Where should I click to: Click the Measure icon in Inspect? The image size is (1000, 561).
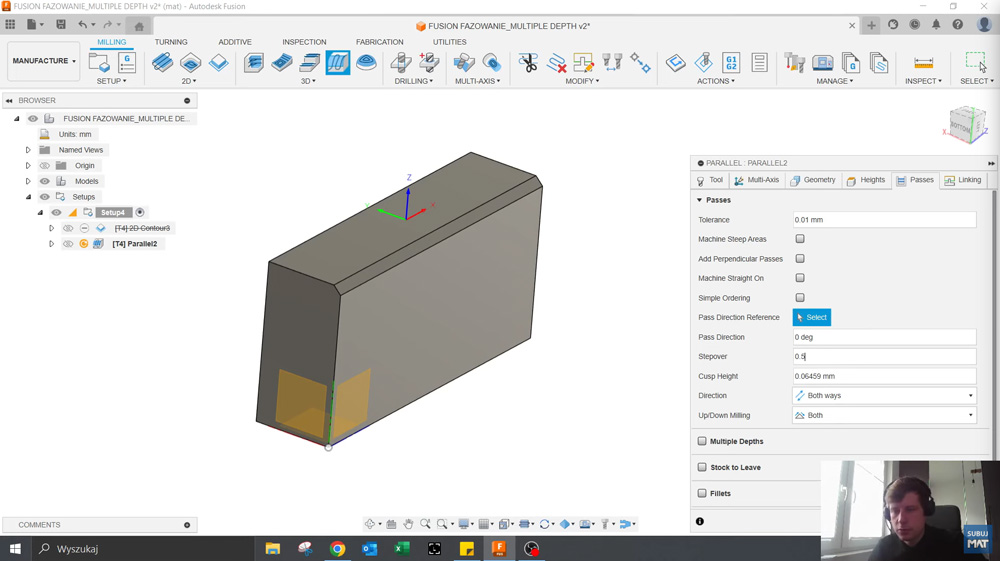point(923,62)
